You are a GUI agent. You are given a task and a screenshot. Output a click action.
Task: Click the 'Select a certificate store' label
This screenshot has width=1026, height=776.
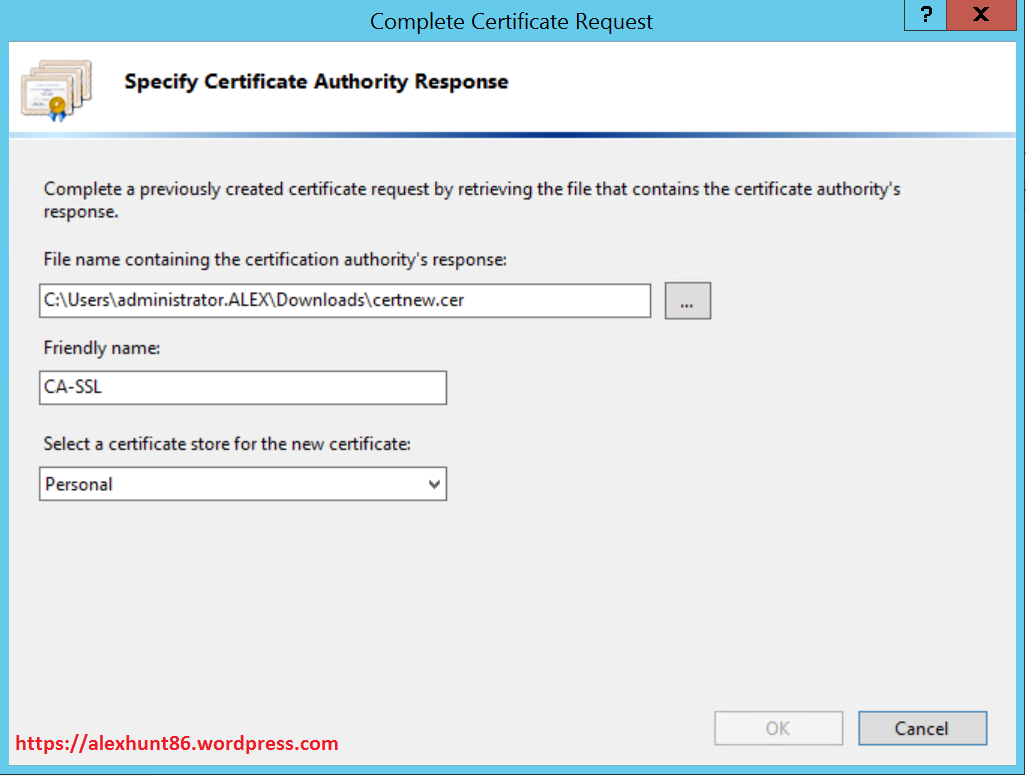click(227, 444)
